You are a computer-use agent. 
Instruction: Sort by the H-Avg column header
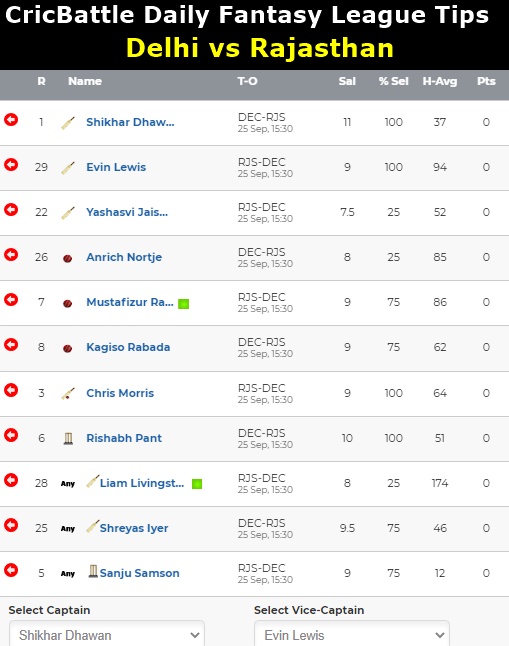pyautogui.click(x=440, y=82)
